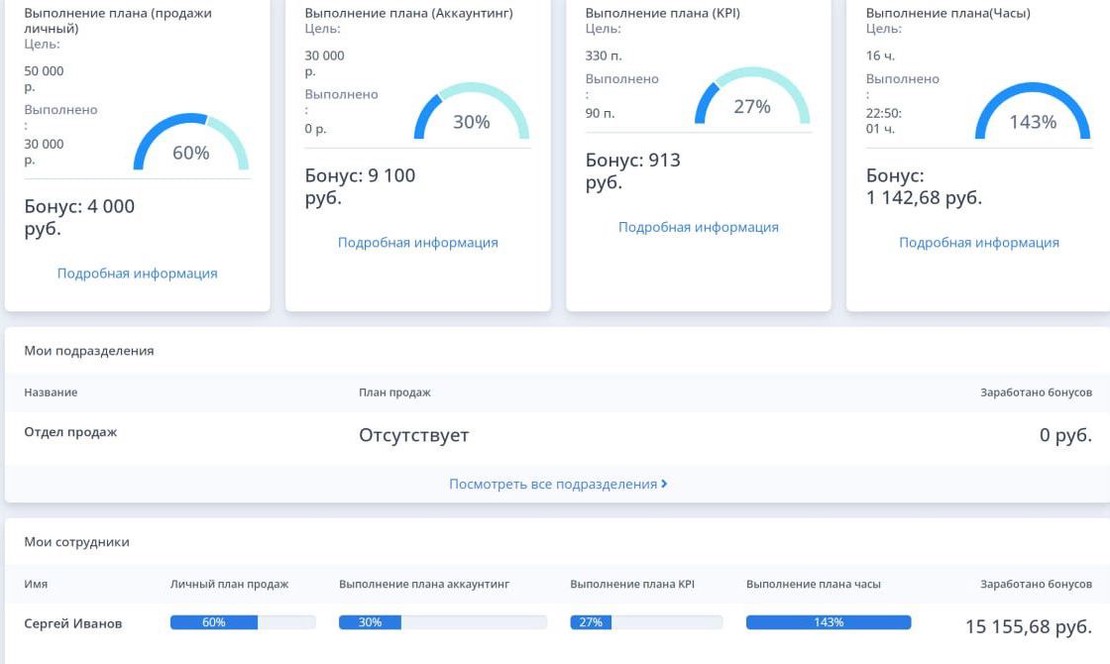
Task: Open Подробная информация in the Часы card
Action: tap(978, 242)
